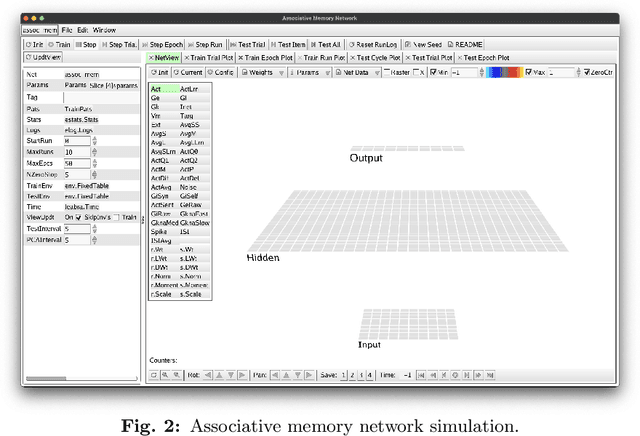640x436 pixels.
Task: Load saved view number 2
Action: 352,375
